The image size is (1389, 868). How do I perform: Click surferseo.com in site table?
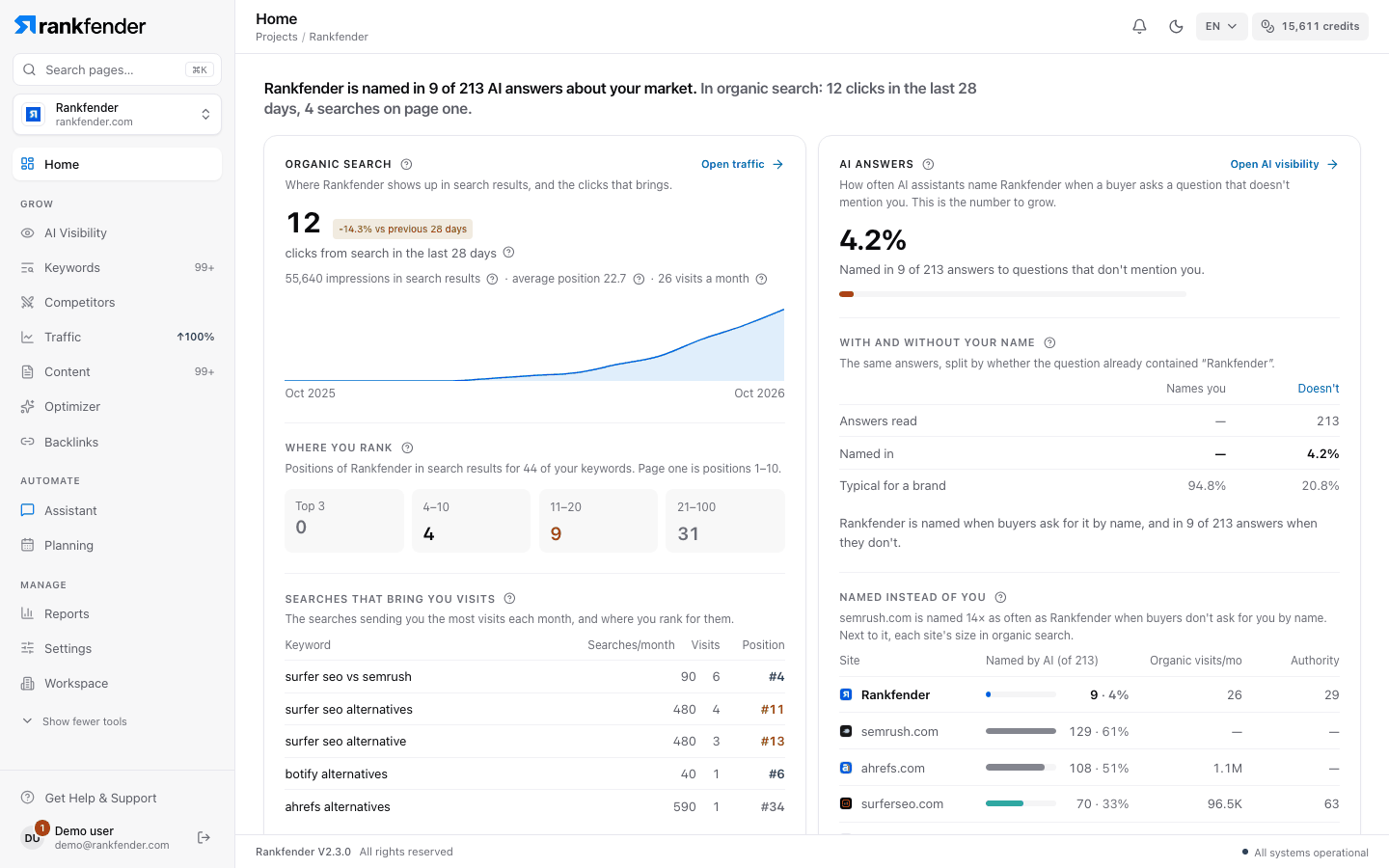[x=902, y=803]
